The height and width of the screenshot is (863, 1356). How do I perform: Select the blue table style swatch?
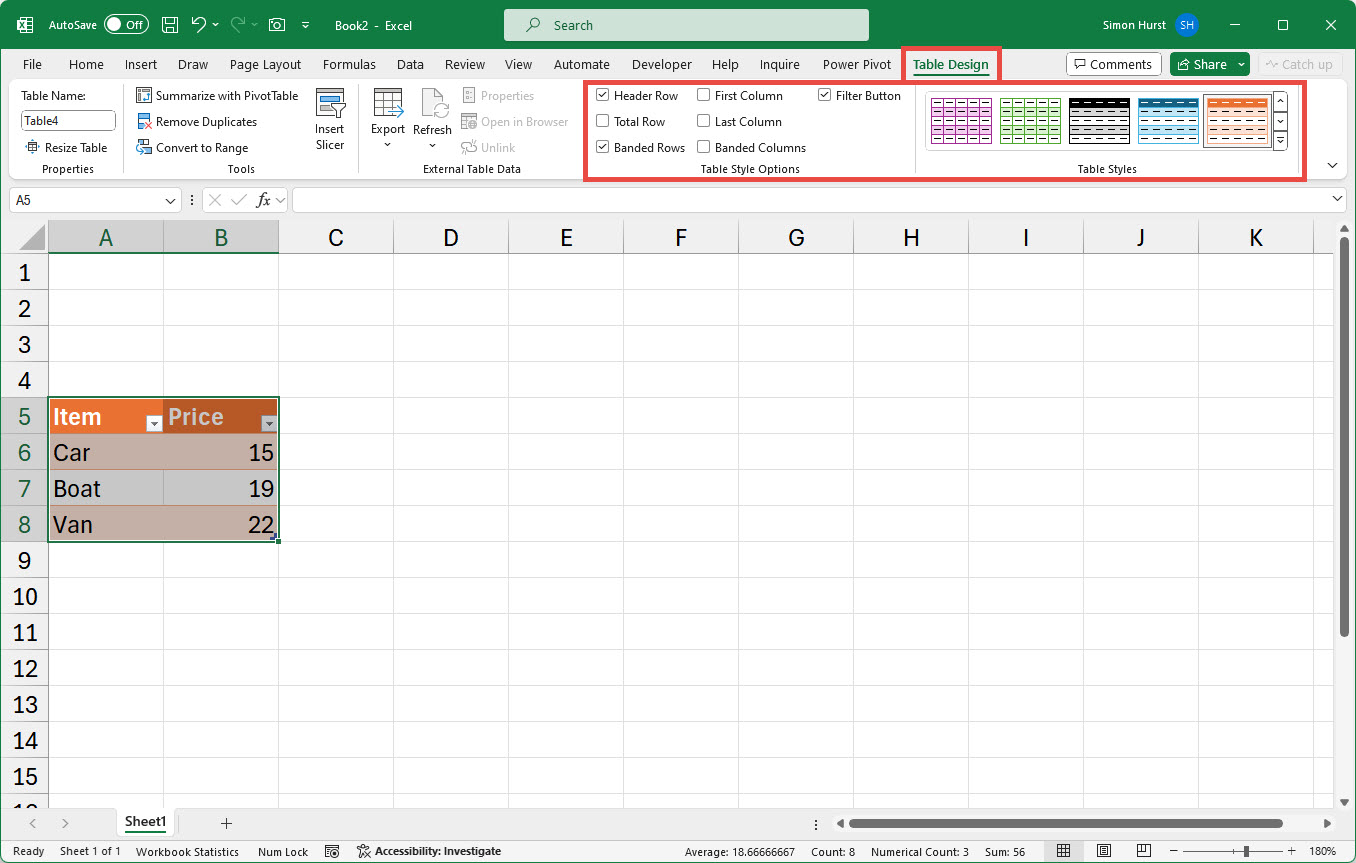(x=1167, y=121)
